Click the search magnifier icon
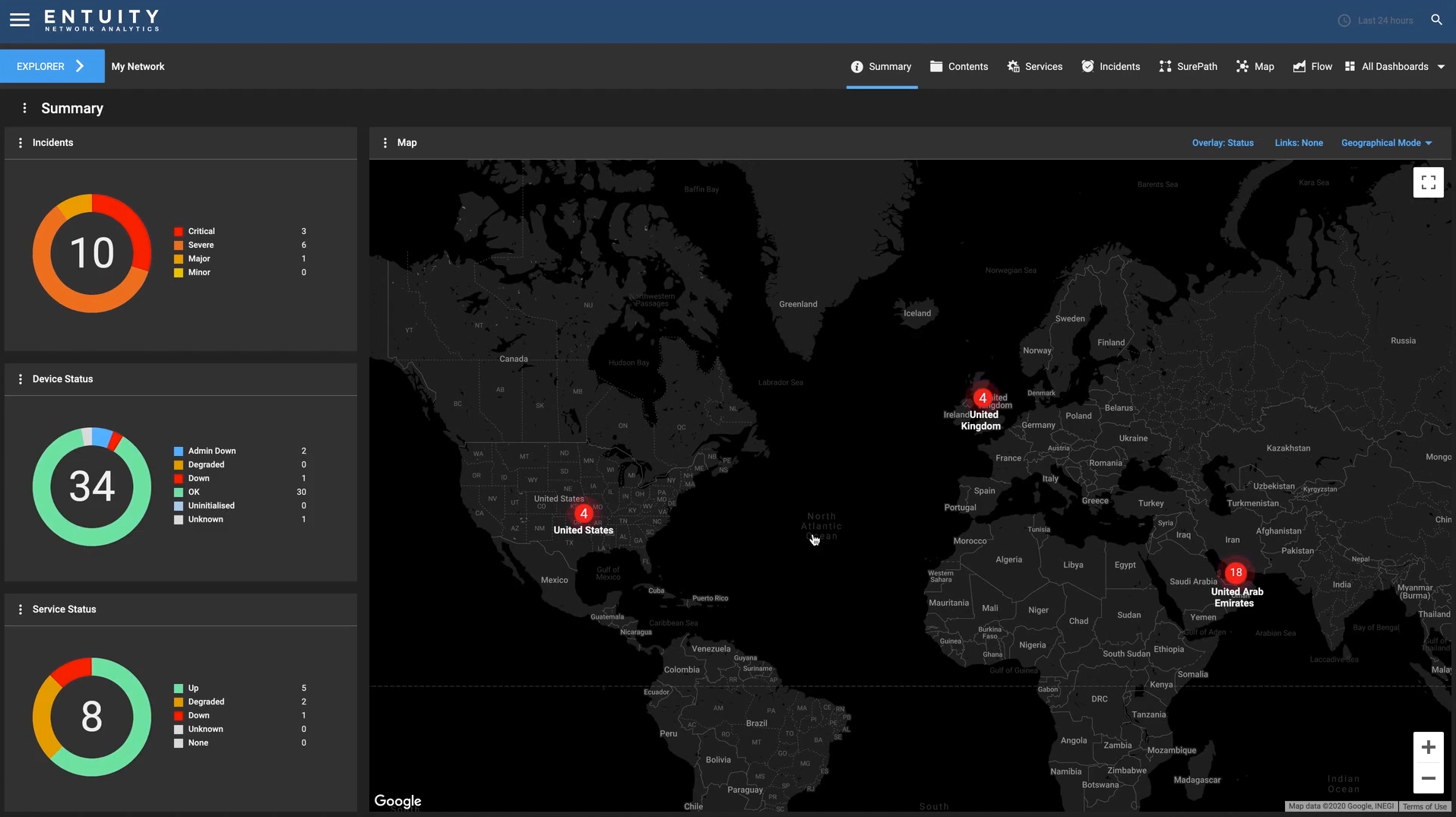The height and width of the screenshot is (817, 1456). click(1436, 20)
